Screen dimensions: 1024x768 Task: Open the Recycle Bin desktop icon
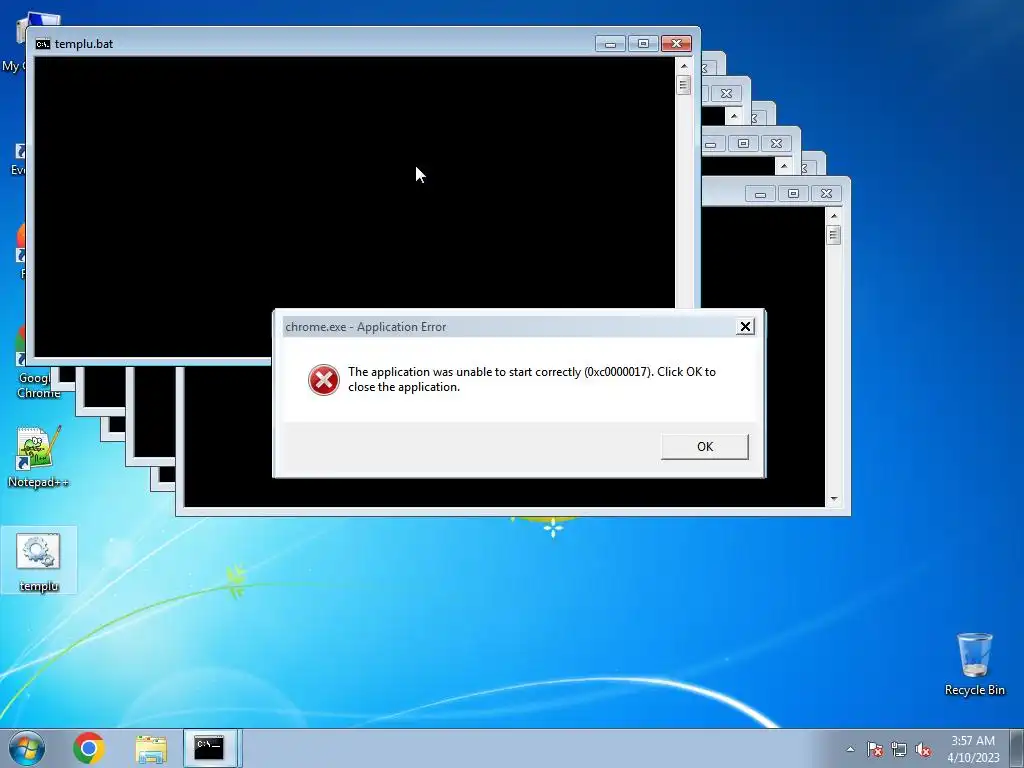[x=974, y=664]
